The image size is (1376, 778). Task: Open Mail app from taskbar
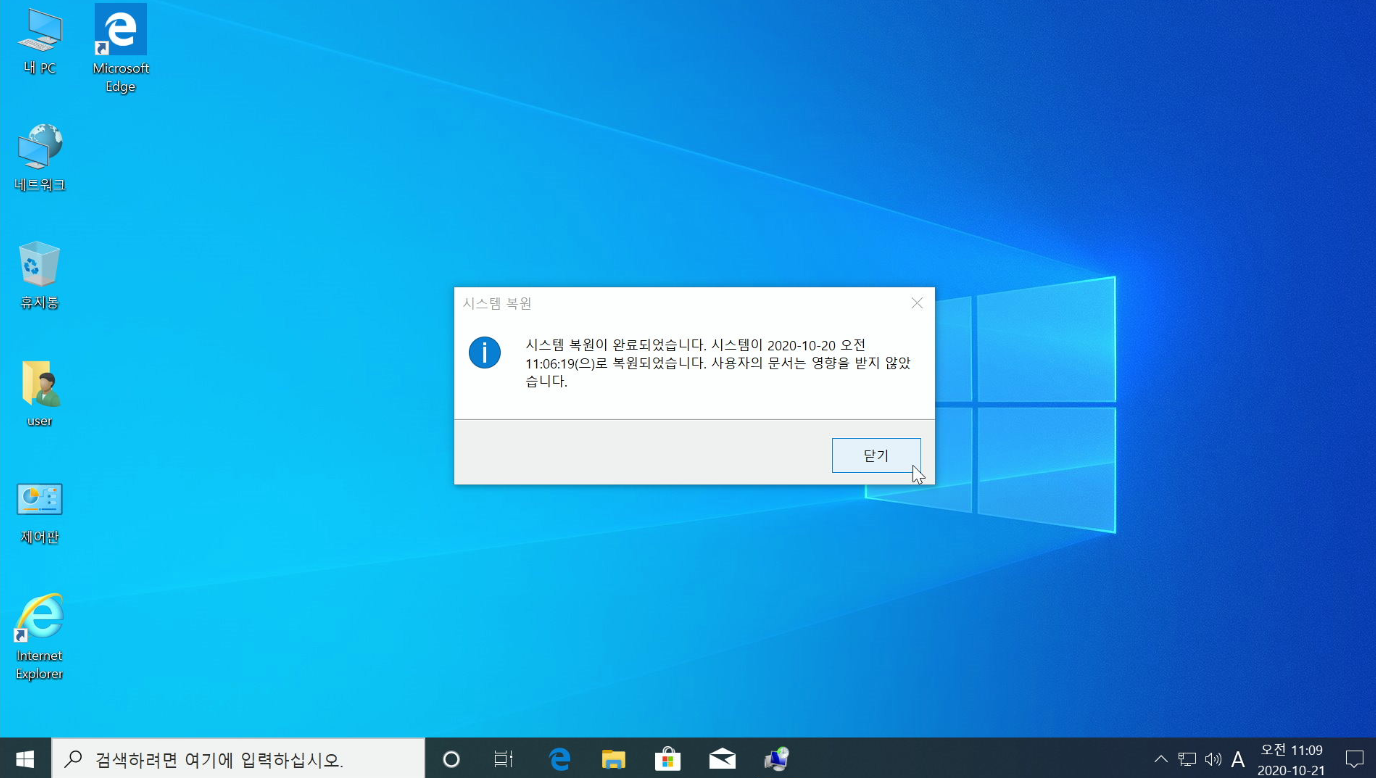(x=722, y=759)
